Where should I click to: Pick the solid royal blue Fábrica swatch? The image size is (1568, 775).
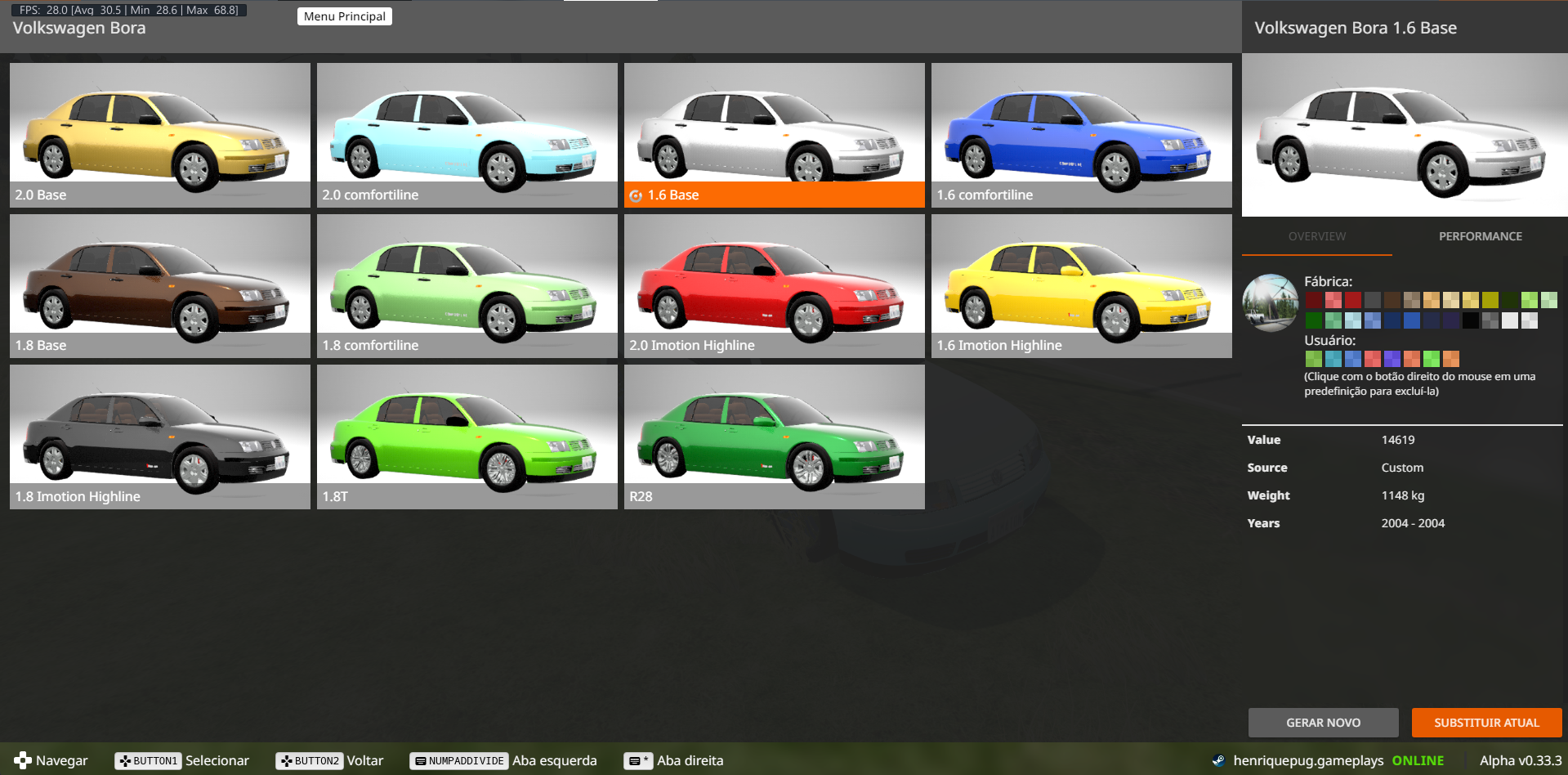tap(1412, 320)
